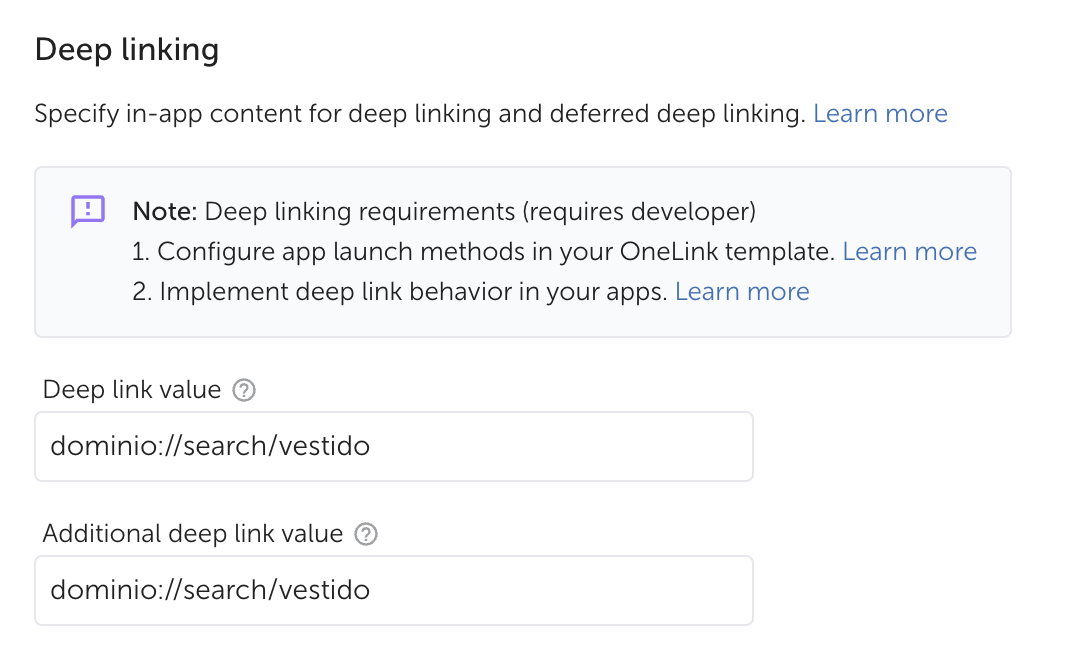Click the 'Deep link value' field label
This screenshot has width=1072, height=656.
131,390
